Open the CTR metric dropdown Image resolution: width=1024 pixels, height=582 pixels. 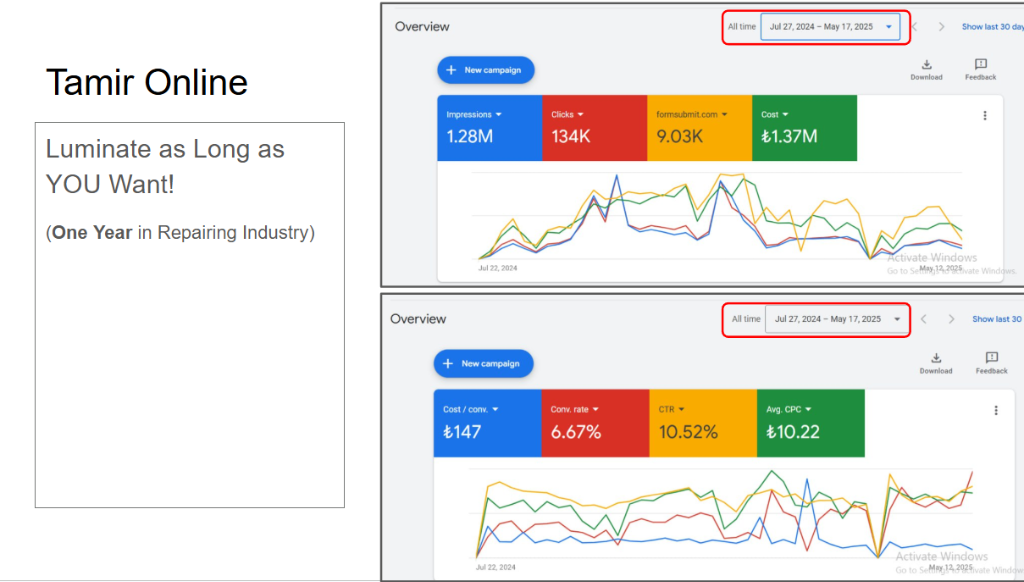(x=671, y=410)
